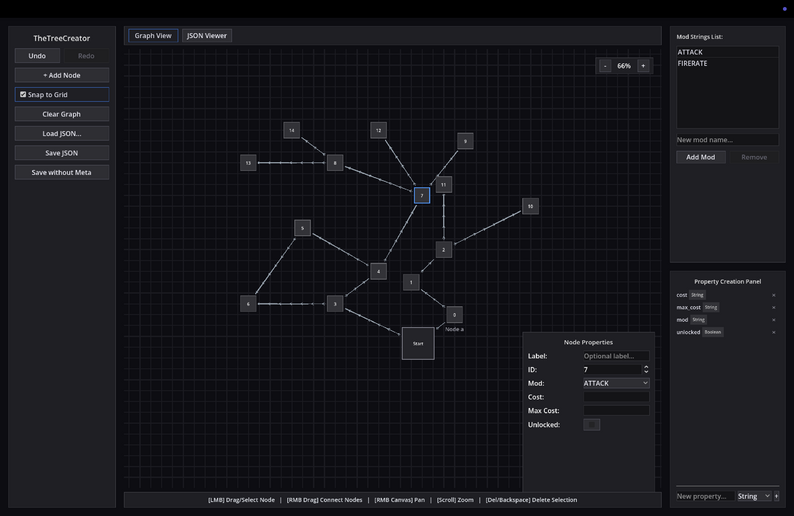Click the Redo button
Viewport: 794px width, 516px height.
[x=86, y=56]
